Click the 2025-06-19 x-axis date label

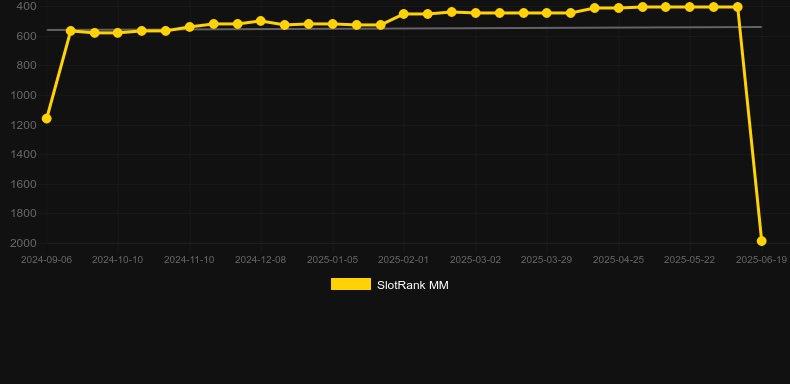point(761,260)
